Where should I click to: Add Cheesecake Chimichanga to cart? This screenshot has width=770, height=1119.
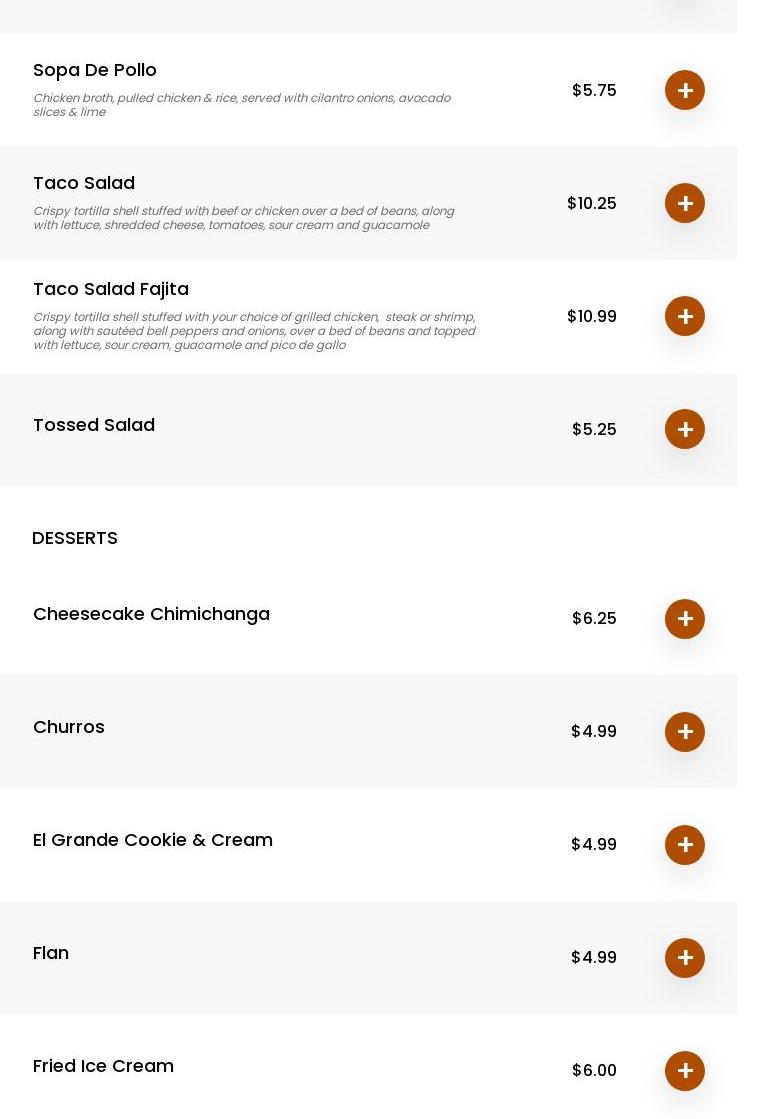pyautogui.click(x=685, y=619)
